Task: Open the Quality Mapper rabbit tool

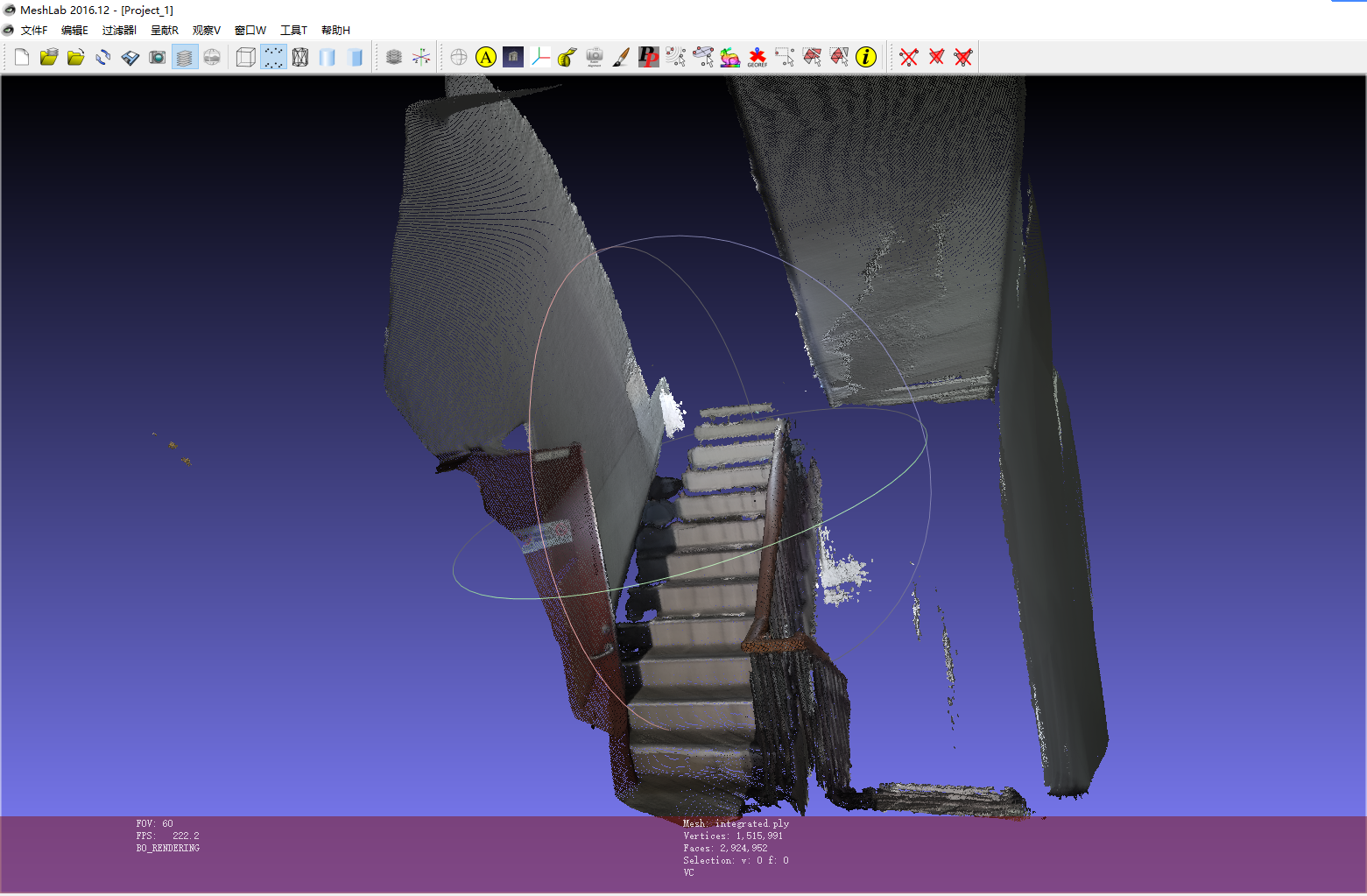Action: point(730,56)
